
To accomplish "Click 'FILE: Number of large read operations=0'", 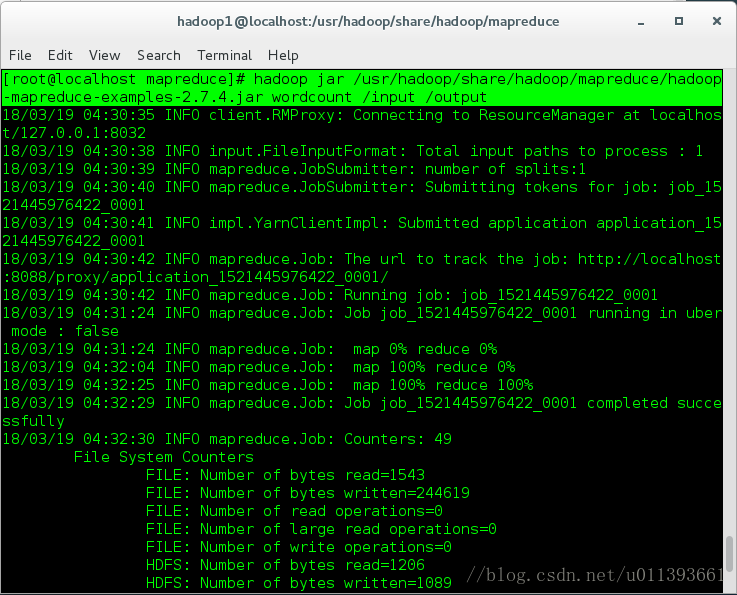I will click(x=321, y=529).
